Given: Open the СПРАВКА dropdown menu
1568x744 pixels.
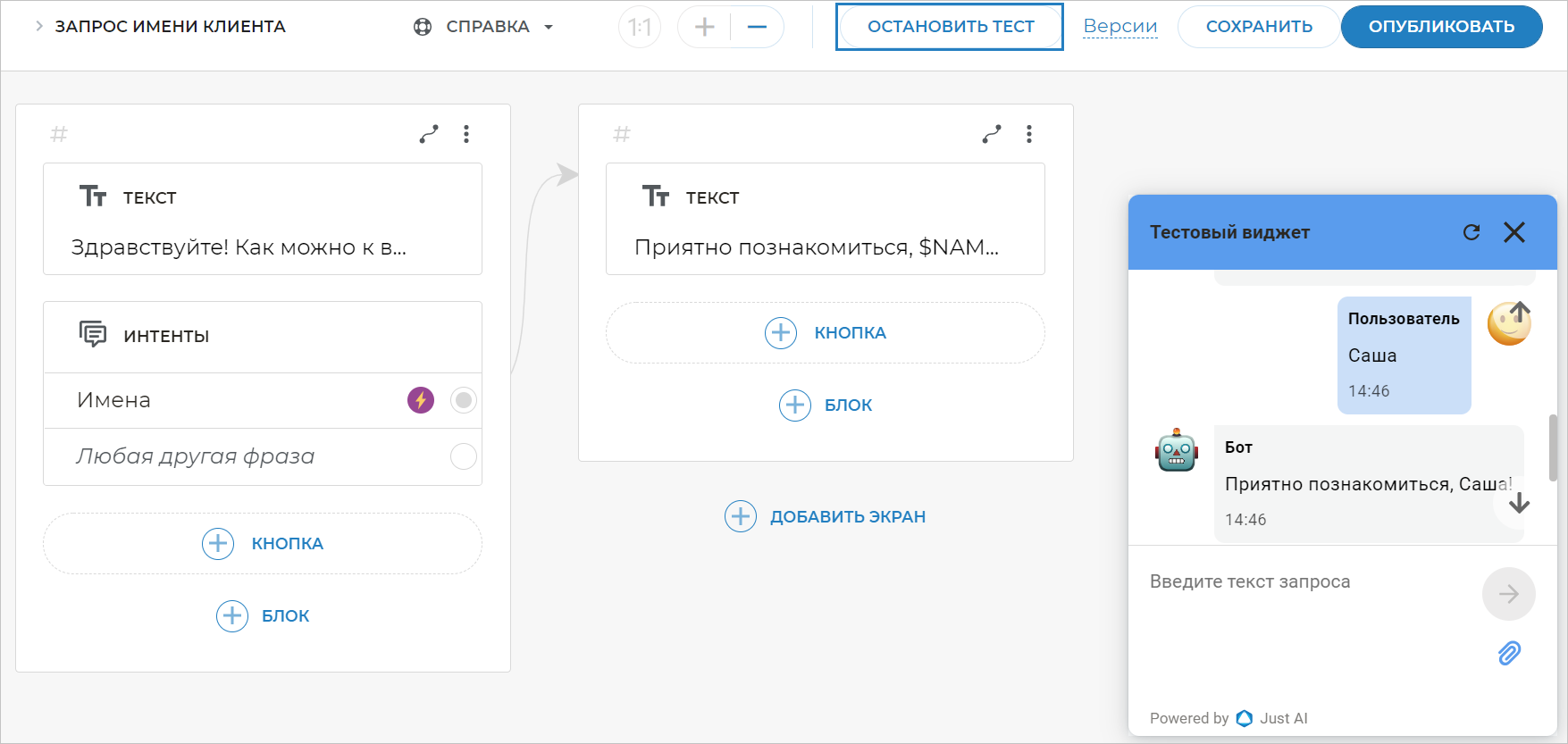Looking at the screenshot, I should tap(484, 27).
